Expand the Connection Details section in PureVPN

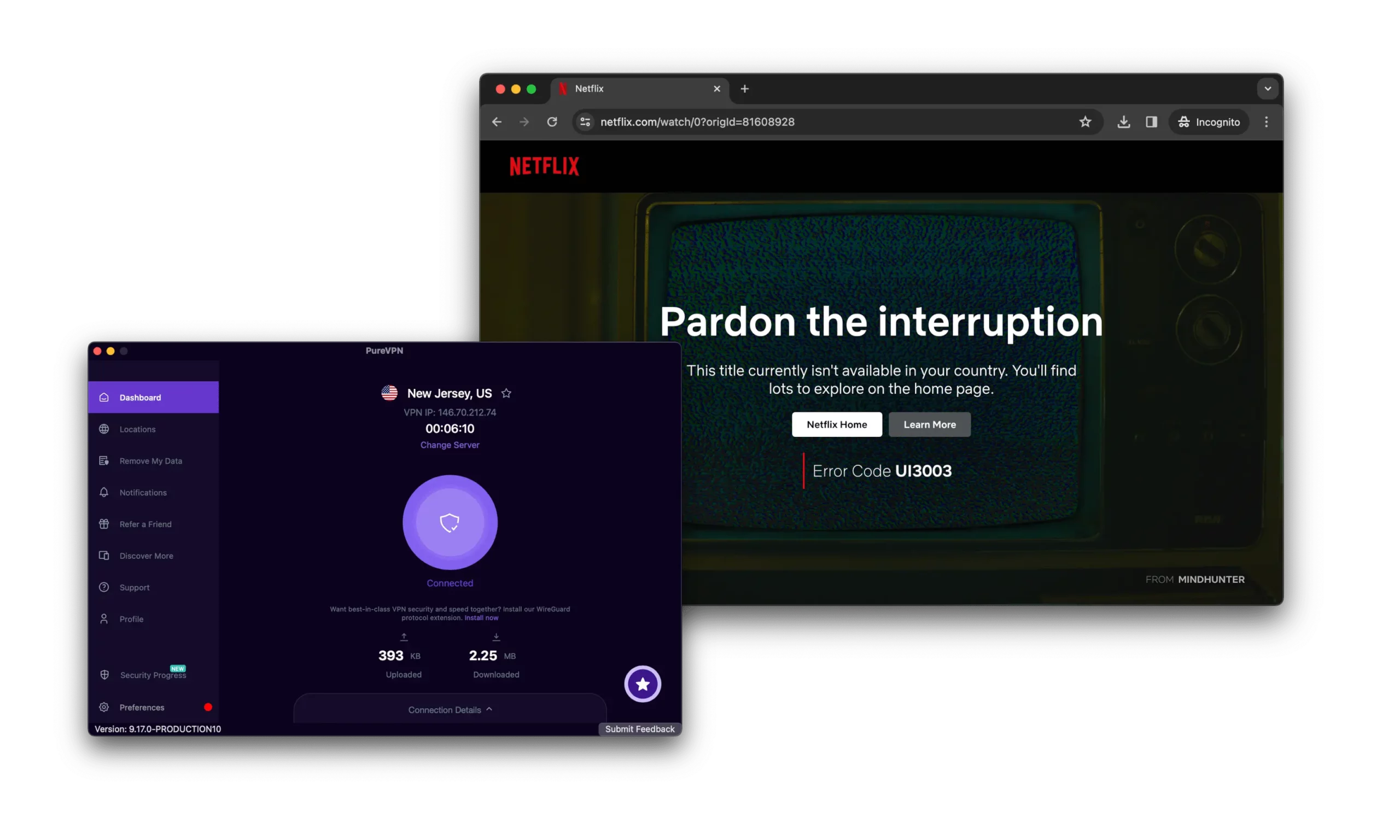tap(449, 709)
